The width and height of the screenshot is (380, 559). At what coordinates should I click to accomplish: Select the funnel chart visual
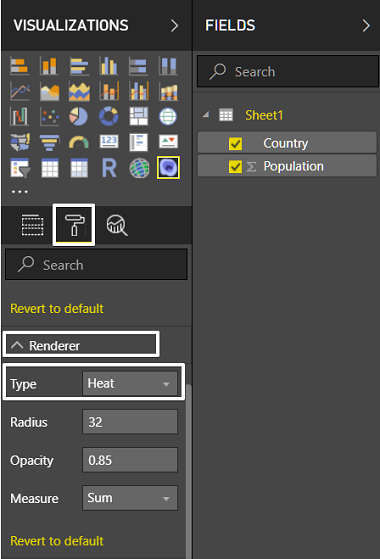[49, 142]
